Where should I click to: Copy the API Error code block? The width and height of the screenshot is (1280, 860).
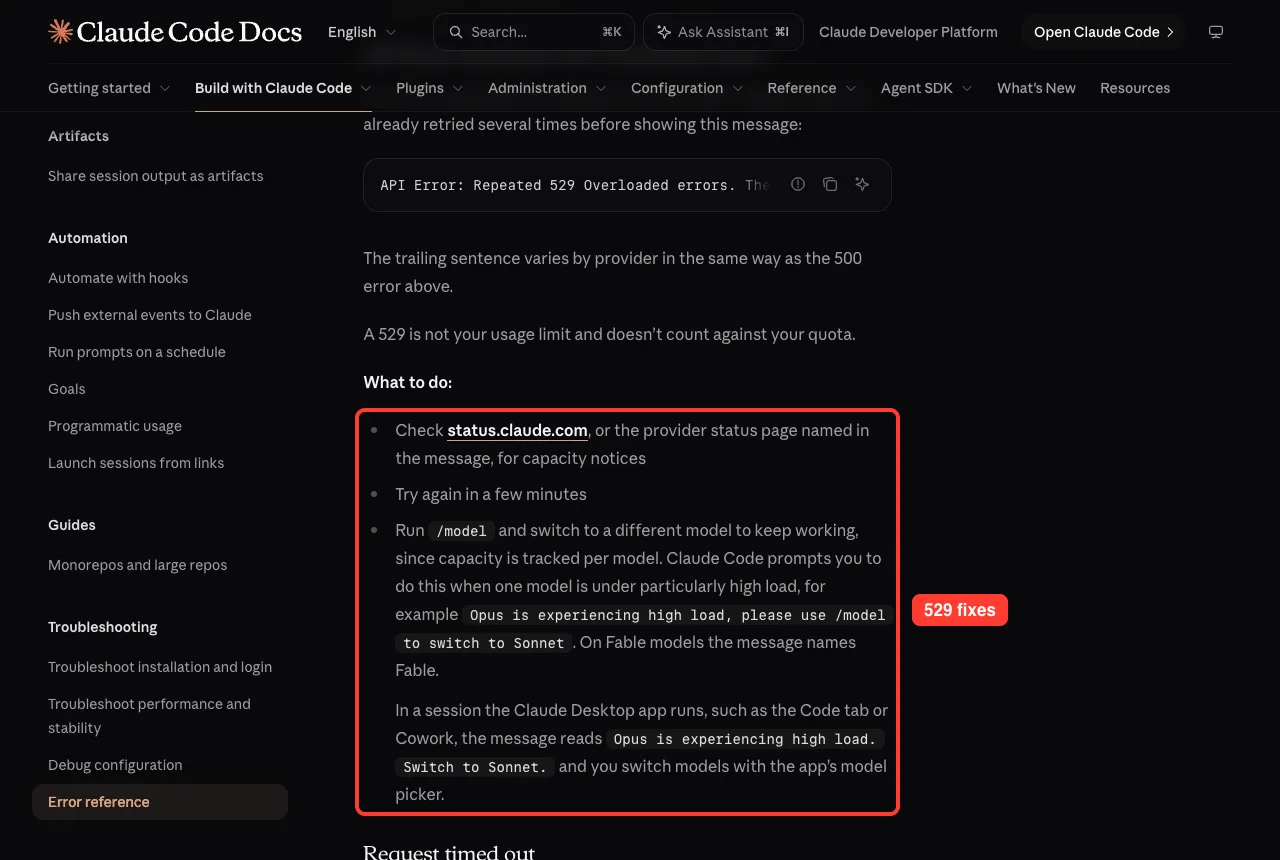pyautogui.click(x=830, y=184)
